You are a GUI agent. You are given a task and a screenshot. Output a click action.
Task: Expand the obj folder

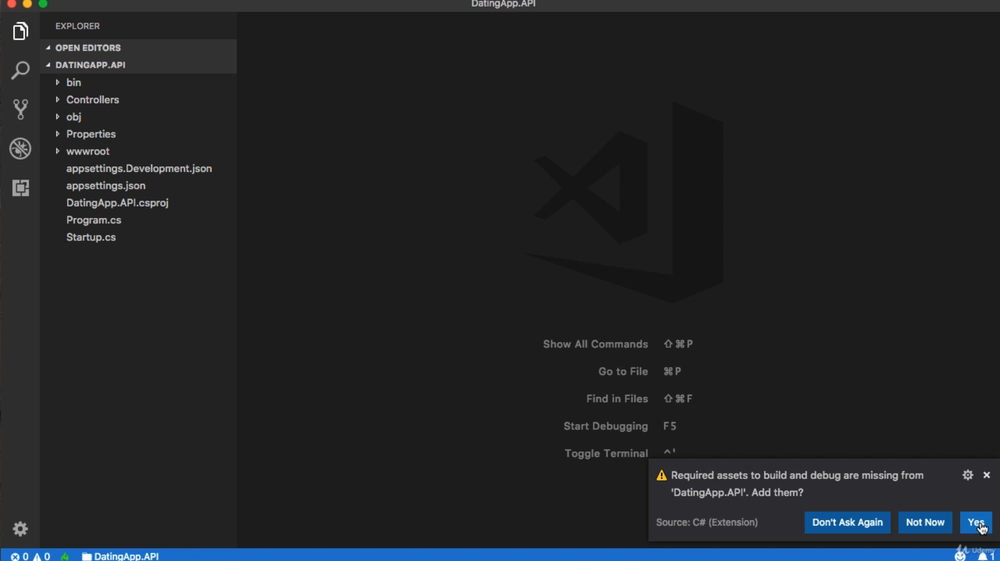pos(73,117)
